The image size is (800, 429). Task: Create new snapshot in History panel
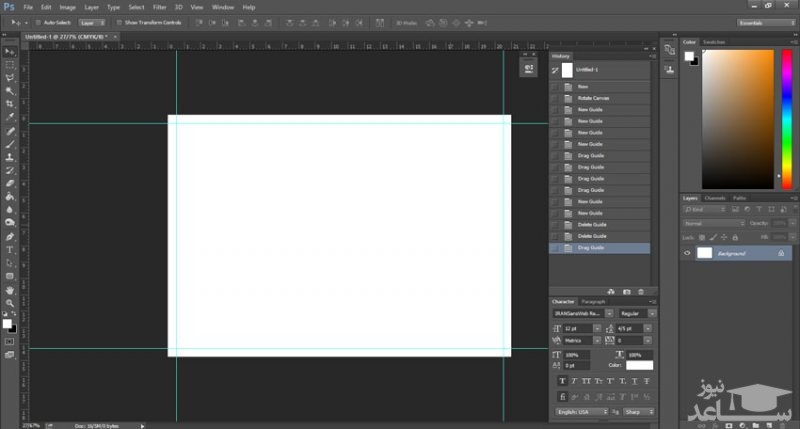click(x=626, y=291)
